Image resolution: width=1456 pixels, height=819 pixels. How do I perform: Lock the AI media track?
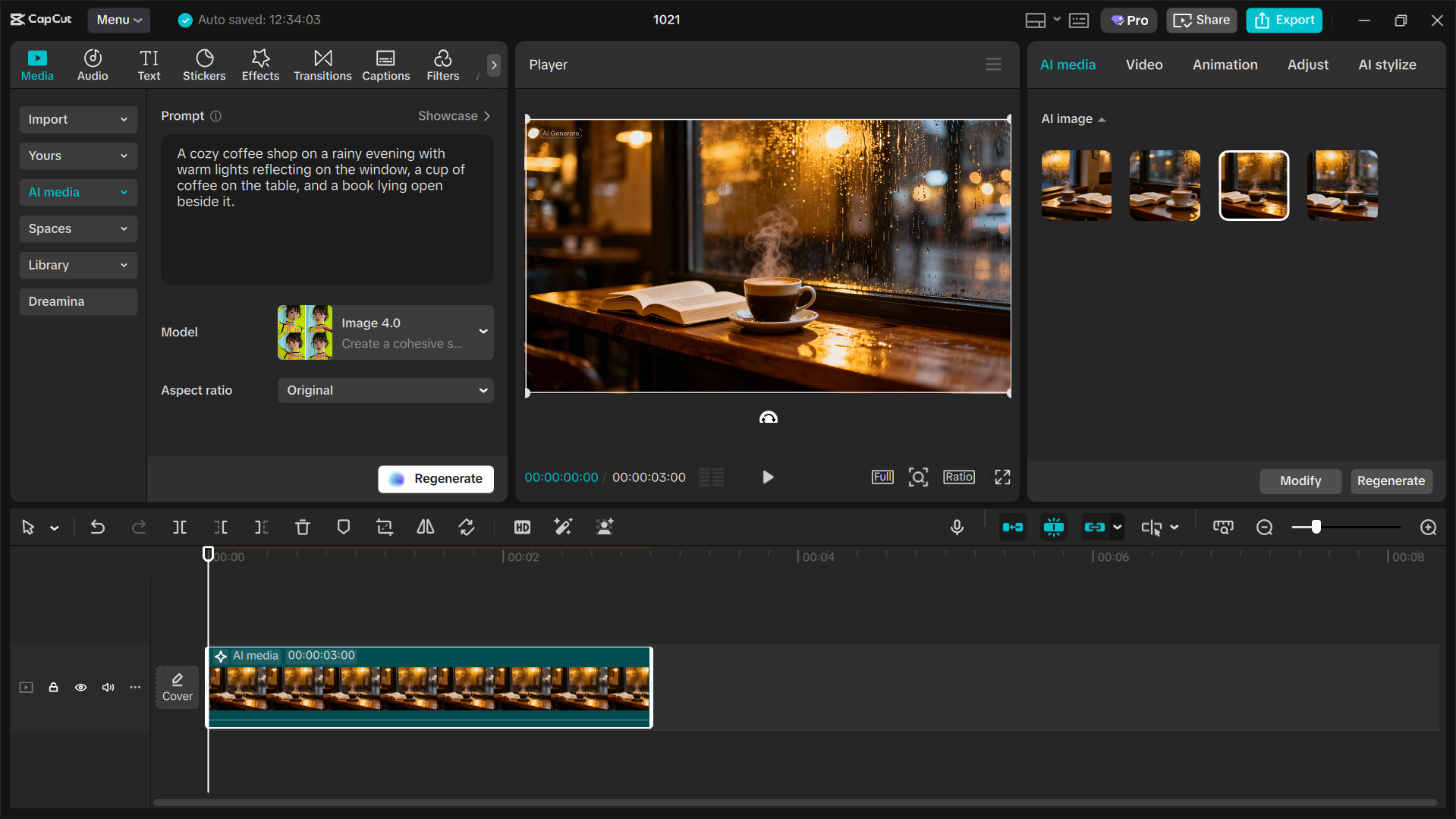(x=53, y=687)
